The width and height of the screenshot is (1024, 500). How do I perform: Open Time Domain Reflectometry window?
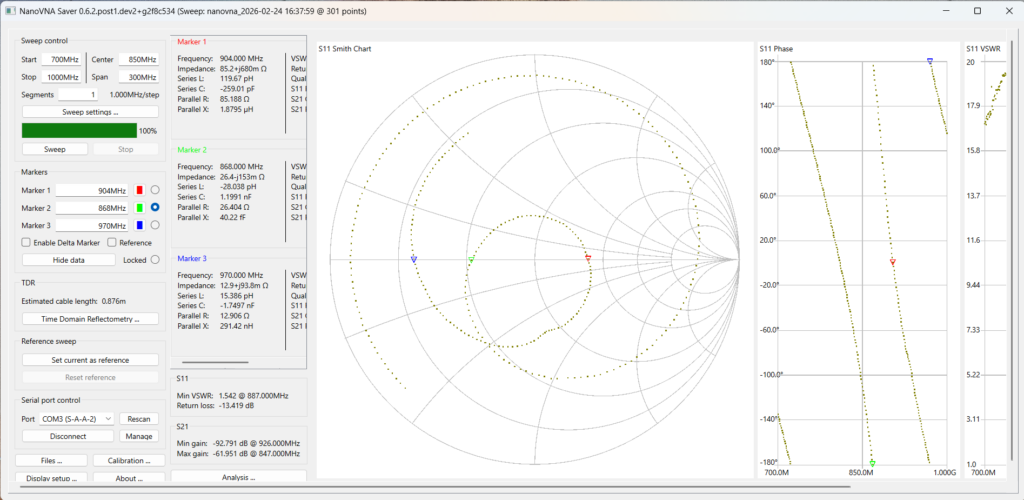coord(90,319)
